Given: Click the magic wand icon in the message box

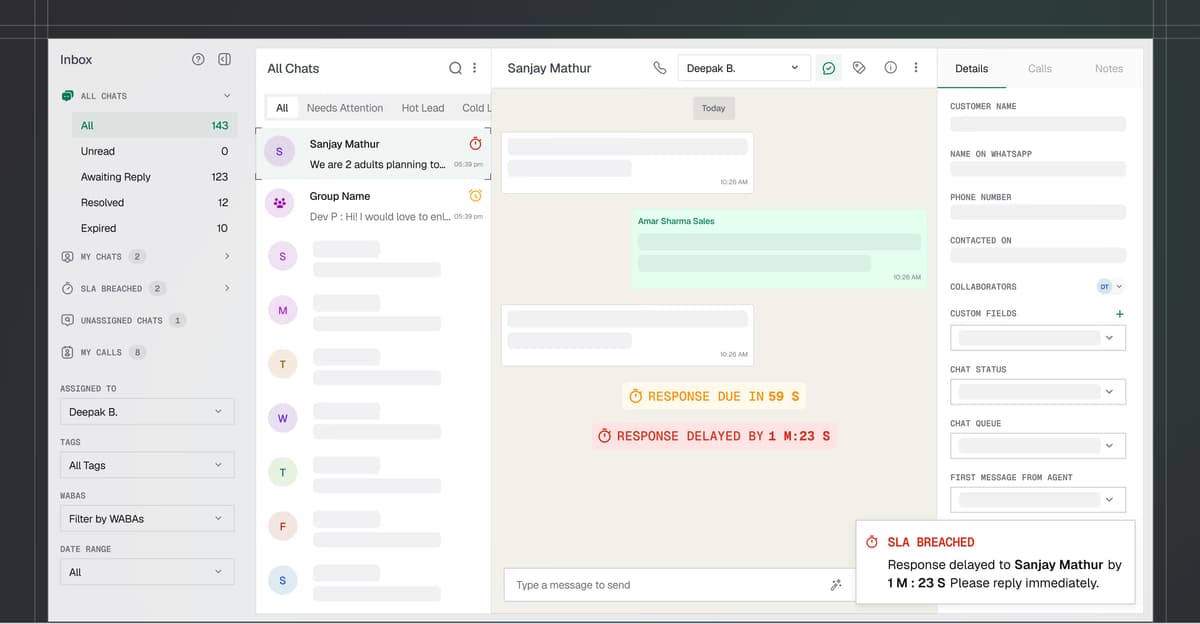Looking at the screenshot, I should click(x=836, y=585).
